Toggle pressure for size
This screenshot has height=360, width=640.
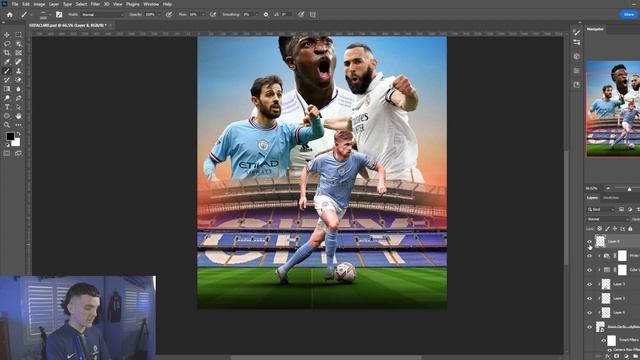coord(301,14)
